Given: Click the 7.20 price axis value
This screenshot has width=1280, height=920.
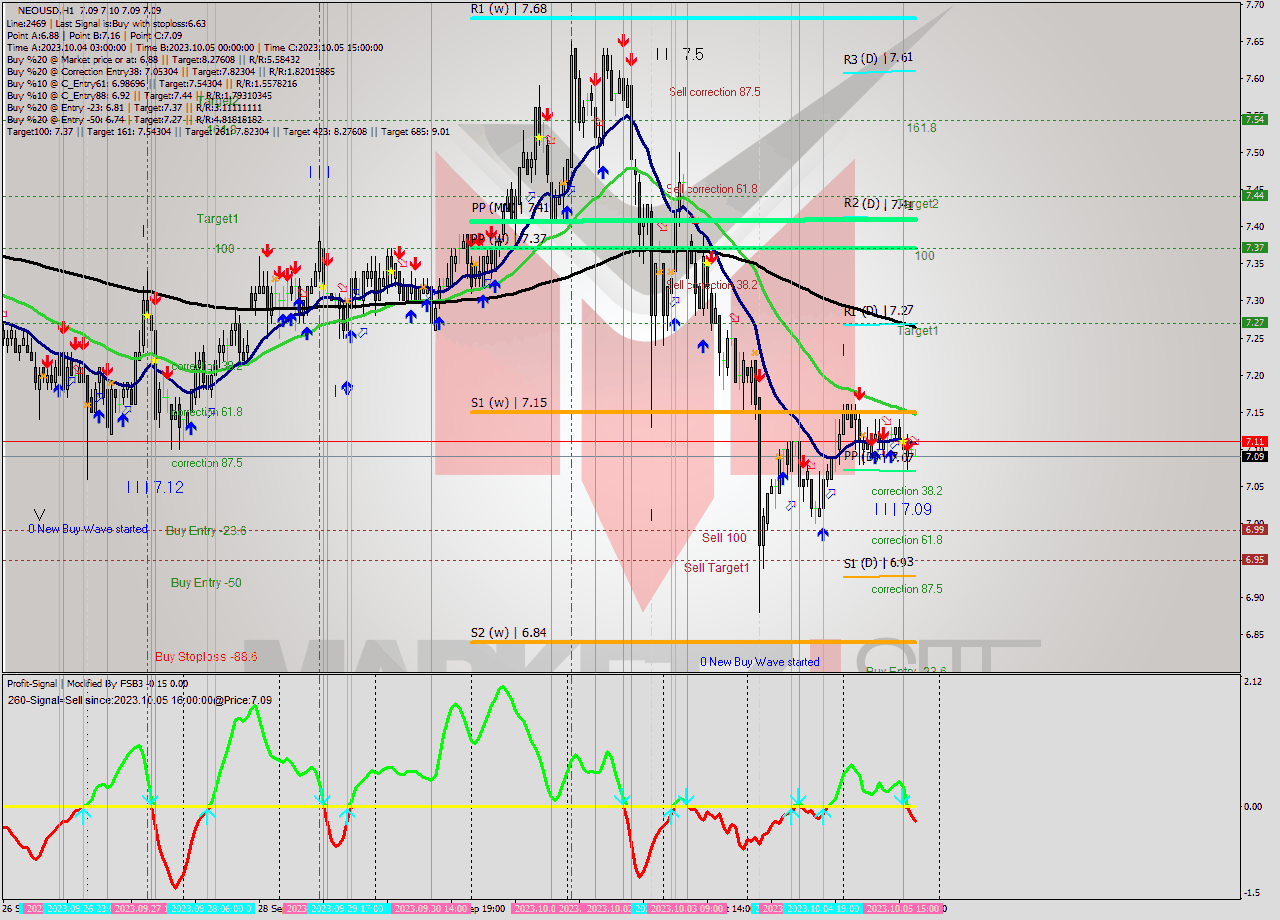Looking at the screenshot, I should [x=1254, y=375].
